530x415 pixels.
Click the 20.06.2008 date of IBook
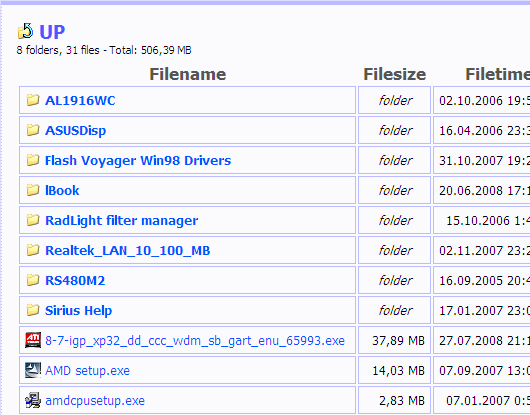tap(484, 190)
